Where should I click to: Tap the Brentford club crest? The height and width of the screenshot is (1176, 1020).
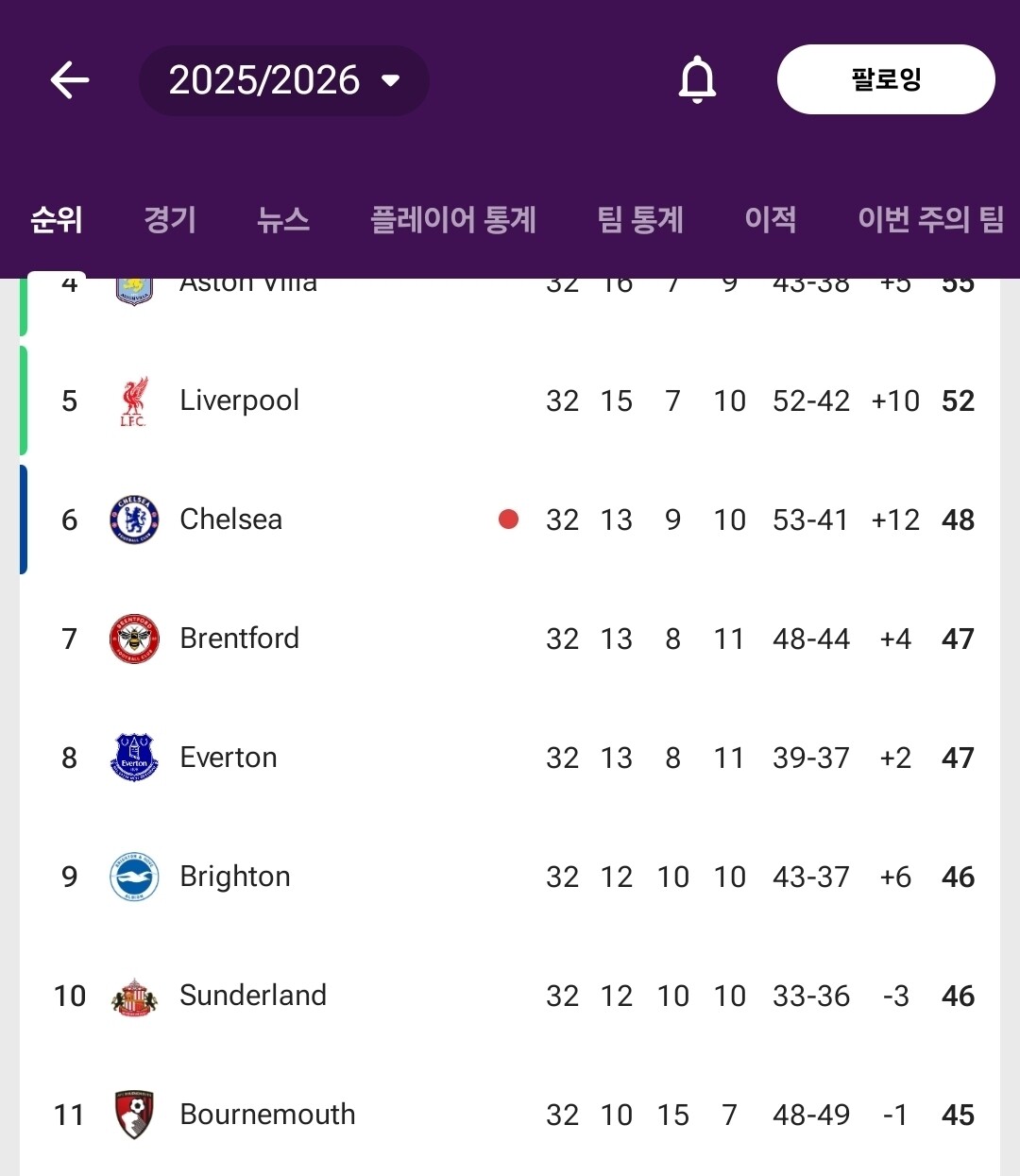134,639
